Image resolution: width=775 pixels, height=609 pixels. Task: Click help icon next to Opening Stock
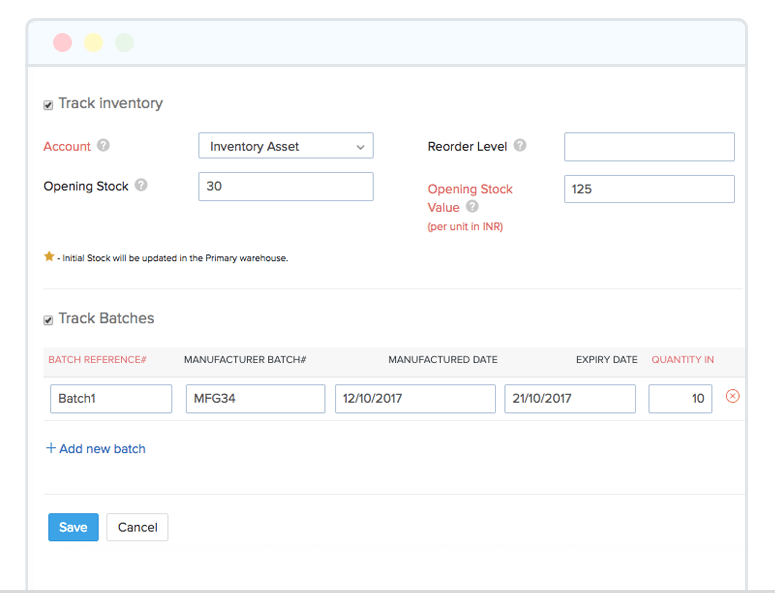(141, 186)
